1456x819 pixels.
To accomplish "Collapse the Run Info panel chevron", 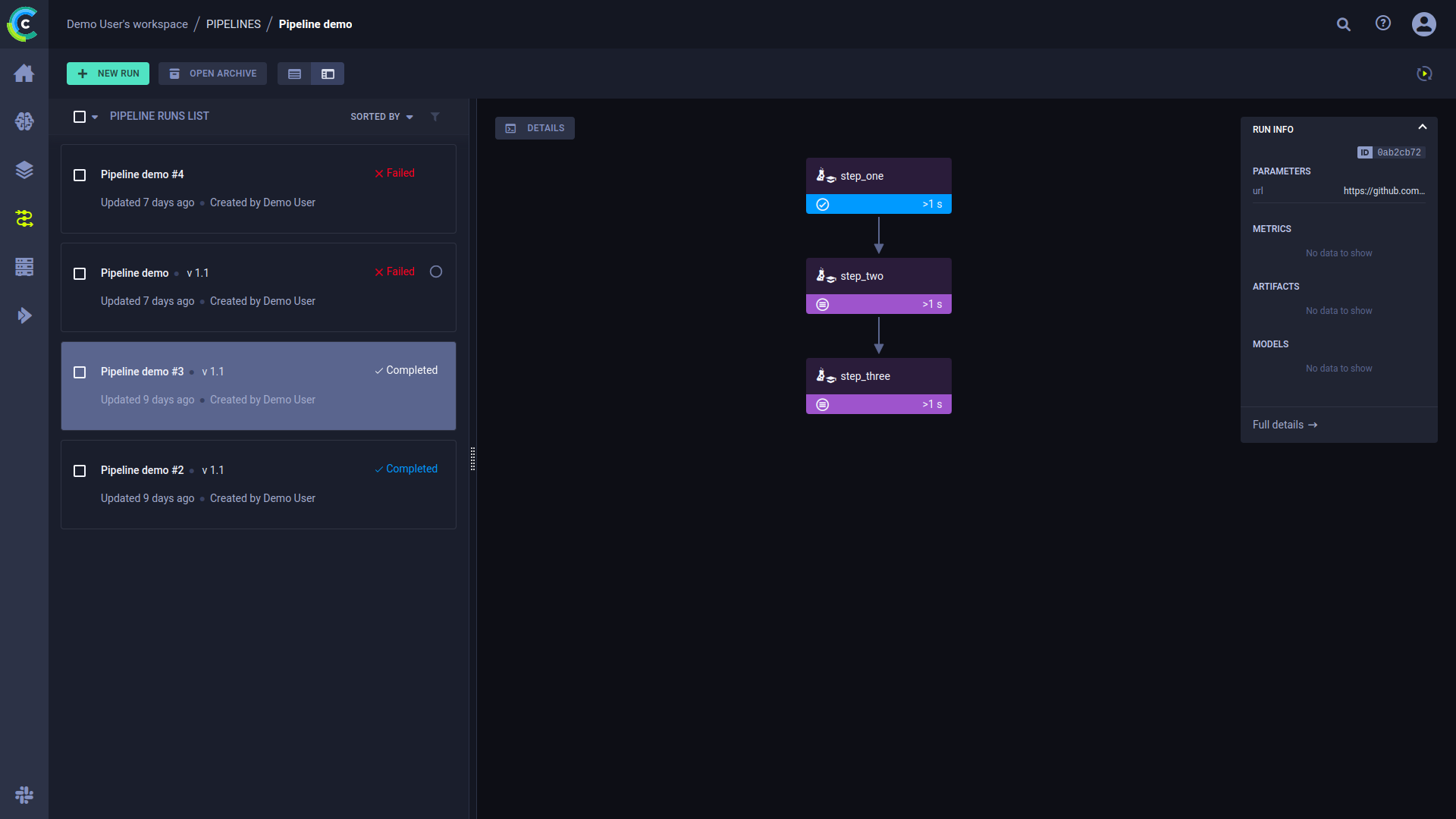I will coord(1423,127).
